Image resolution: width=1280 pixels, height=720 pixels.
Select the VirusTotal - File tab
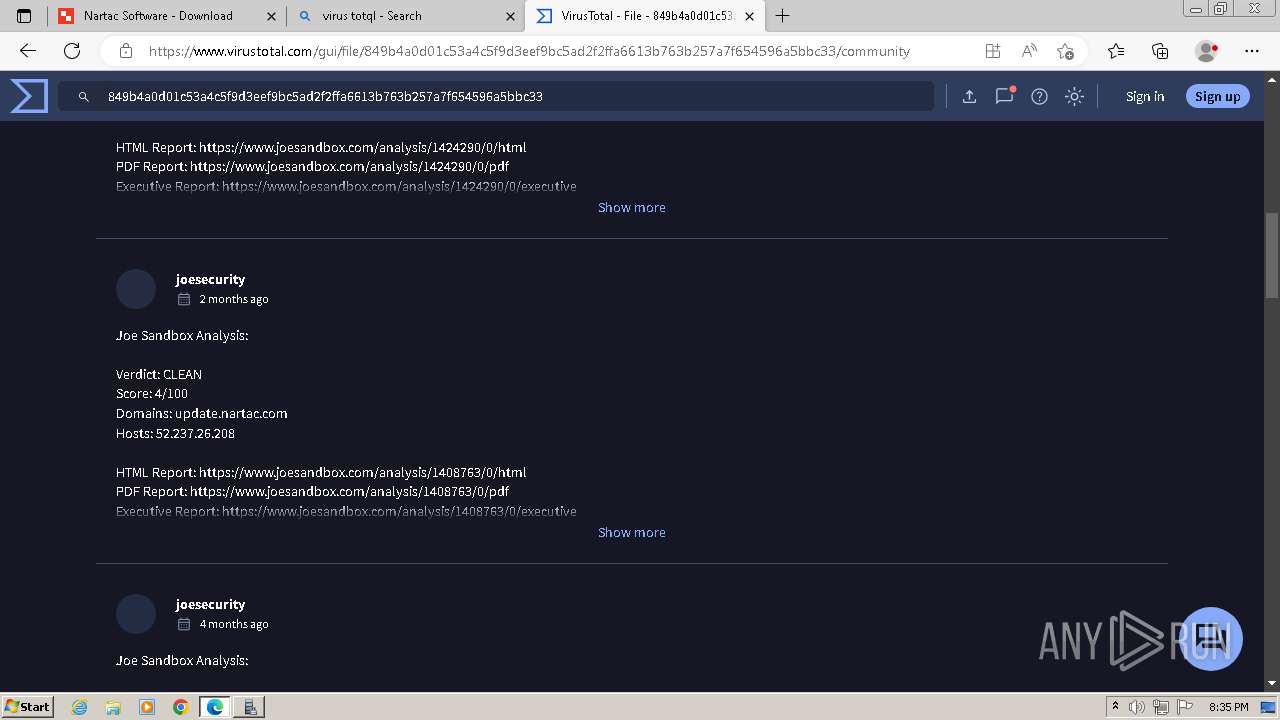[646, 16]
